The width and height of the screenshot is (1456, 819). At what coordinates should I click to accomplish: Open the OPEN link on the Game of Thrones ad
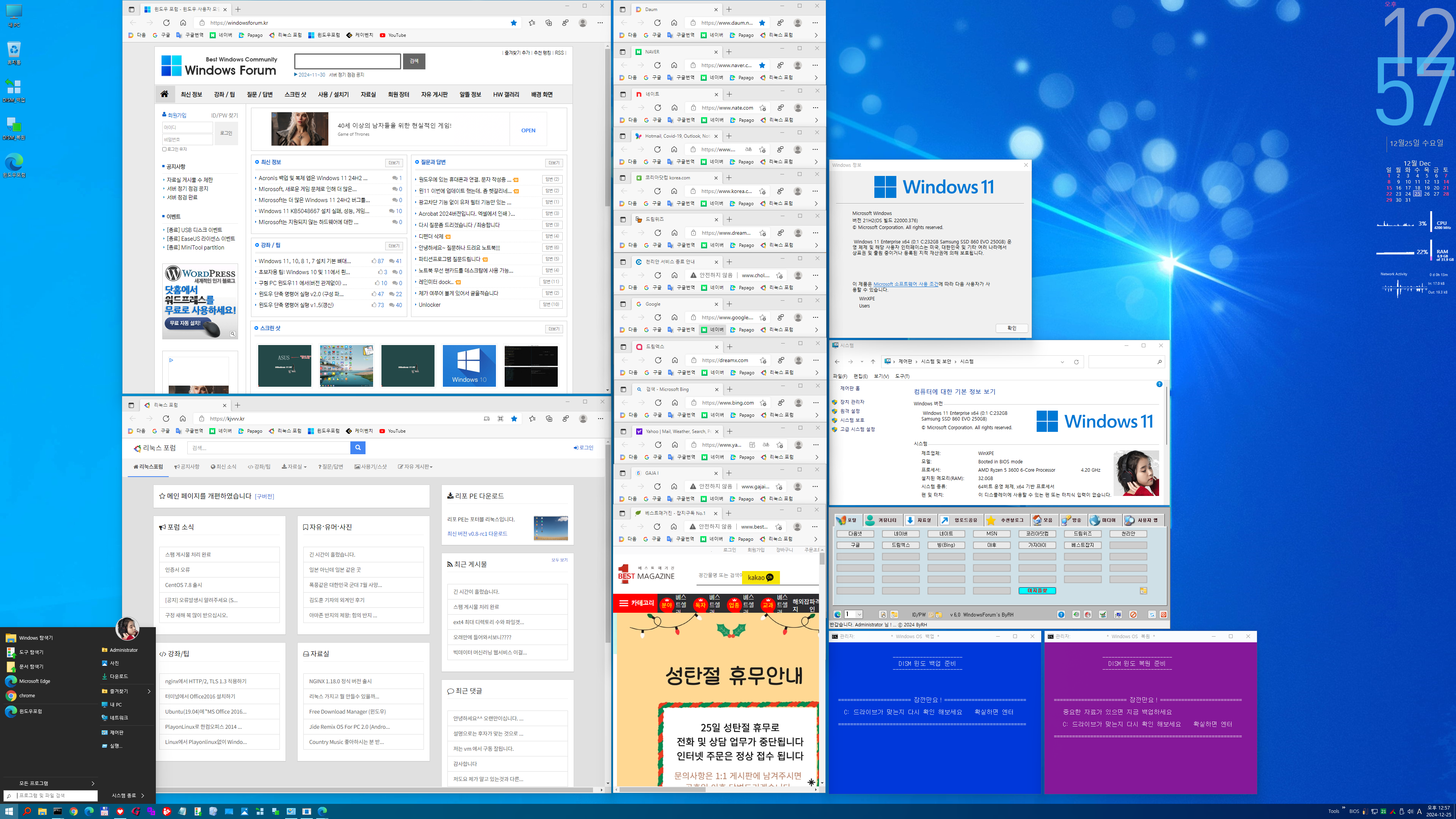[x=528, y=130]
